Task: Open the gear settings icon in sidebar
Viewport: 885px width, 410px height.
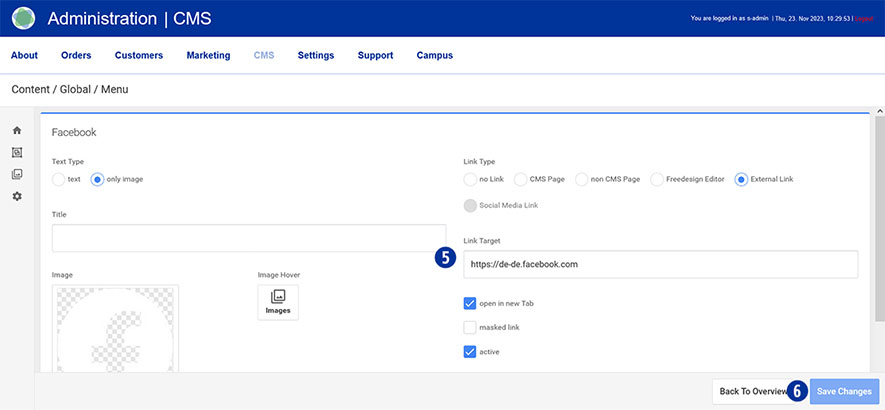Action: tap(17, 197)
